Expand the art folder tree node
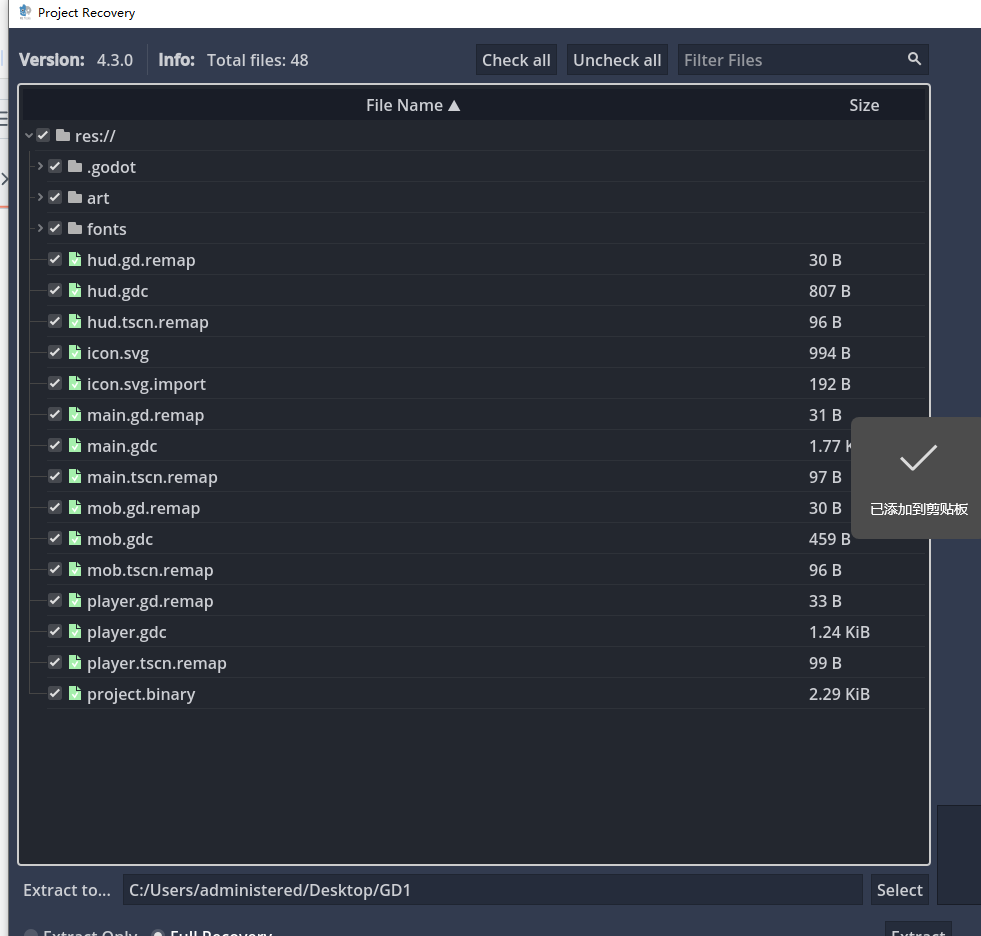 (40, 198)
